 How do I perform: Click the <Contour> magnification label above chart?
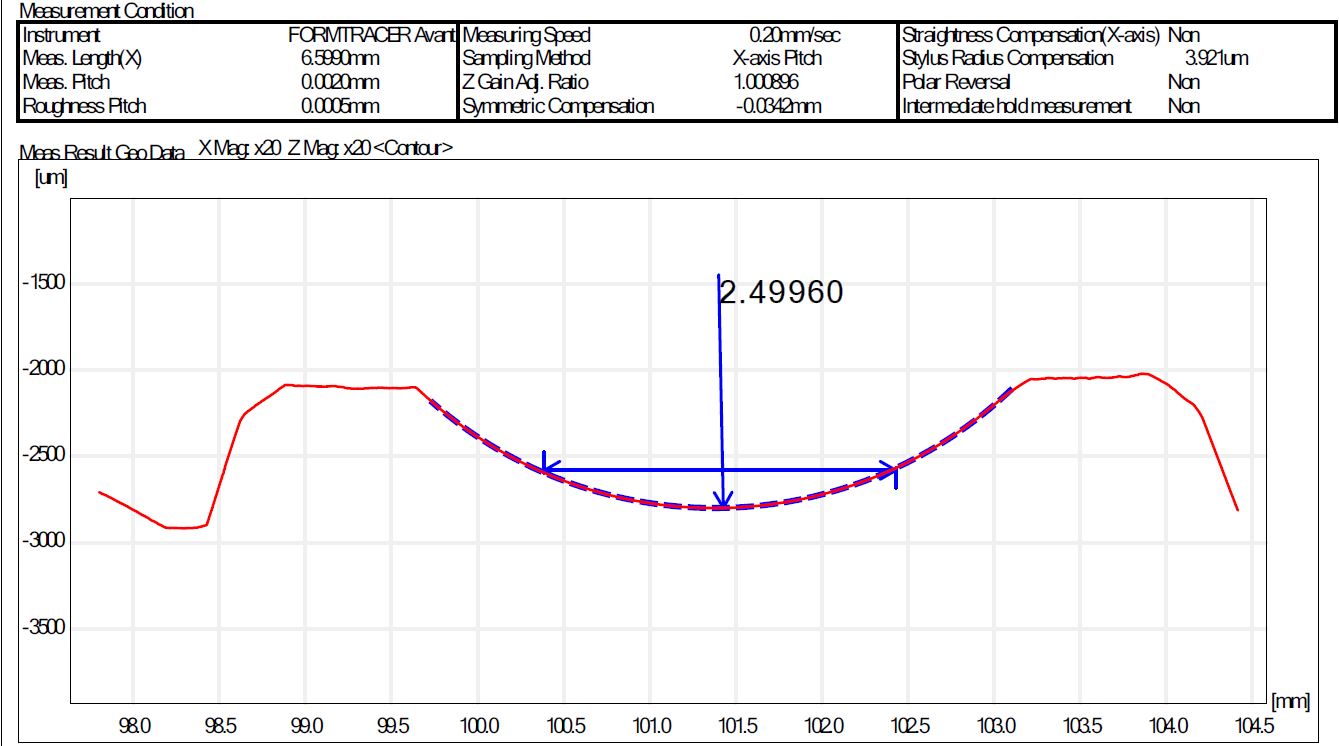click(412, 149)
